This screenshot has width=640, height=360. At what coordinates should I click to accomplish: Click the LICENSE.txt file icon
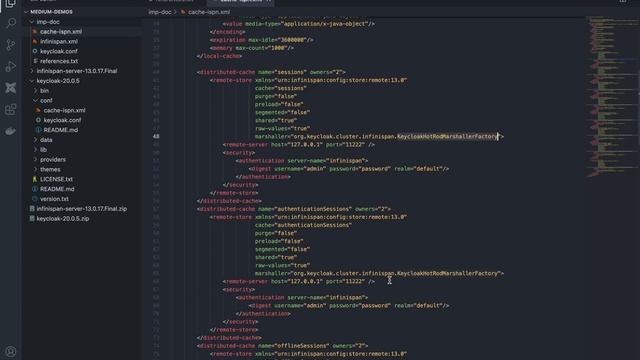point(35,179)
